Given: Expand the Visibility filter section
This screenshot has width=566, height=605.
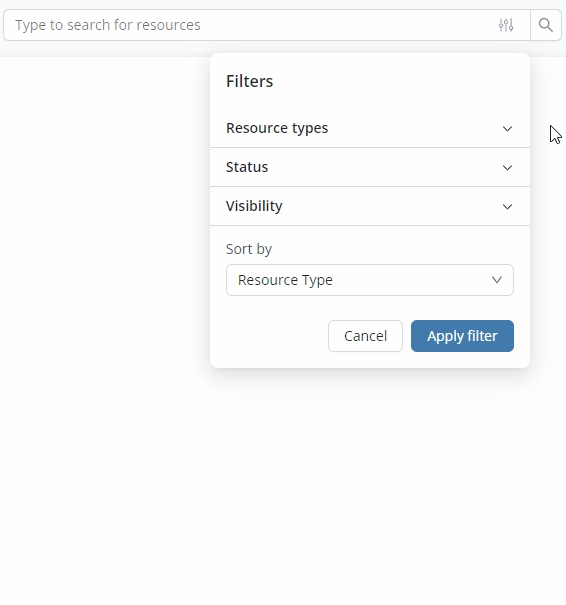Looking at the screenshot, I should point(370,206).
